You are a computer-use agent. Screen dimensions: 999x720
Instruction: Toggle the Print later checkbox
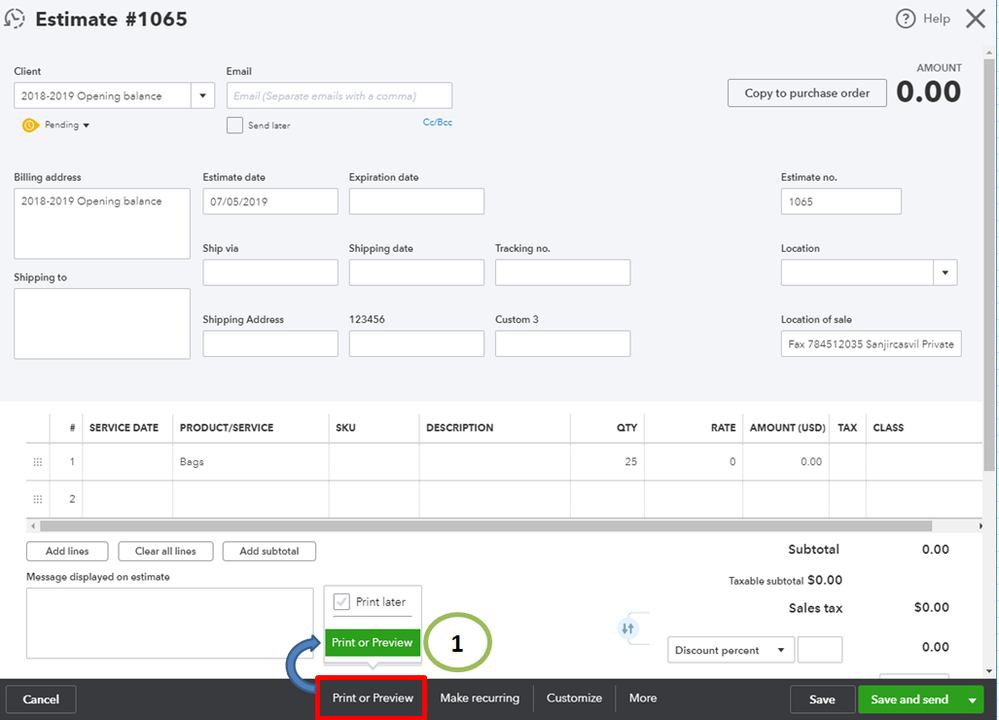pyautogui.click(x=341, y=601)
